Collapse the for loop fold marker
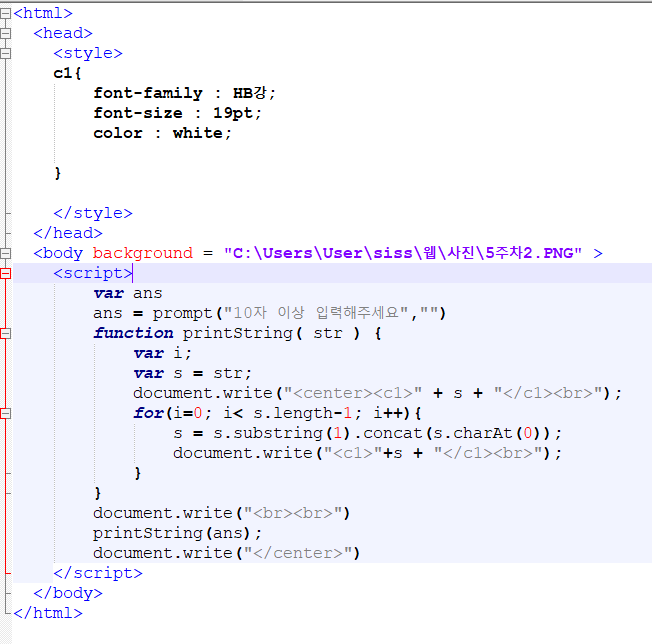The width and height of the screenshot is (652, 644). (5, 413)
